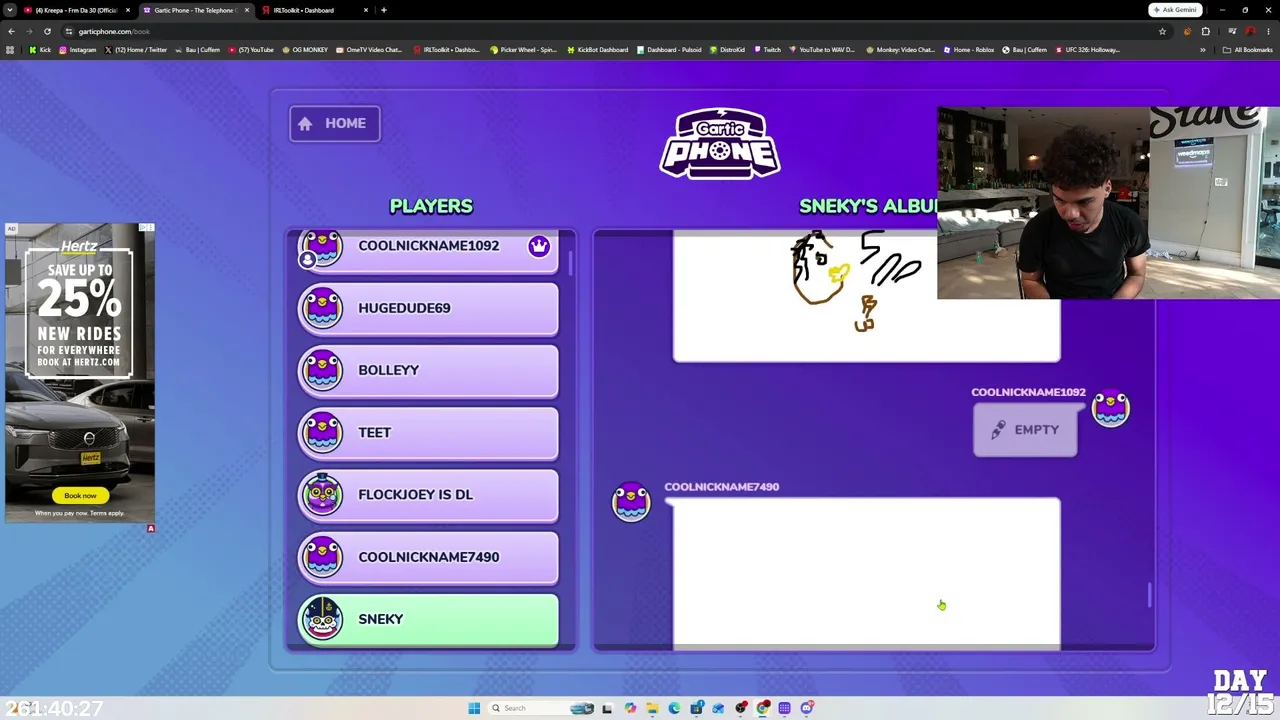Open the Windows Start menu

point(474,708)
